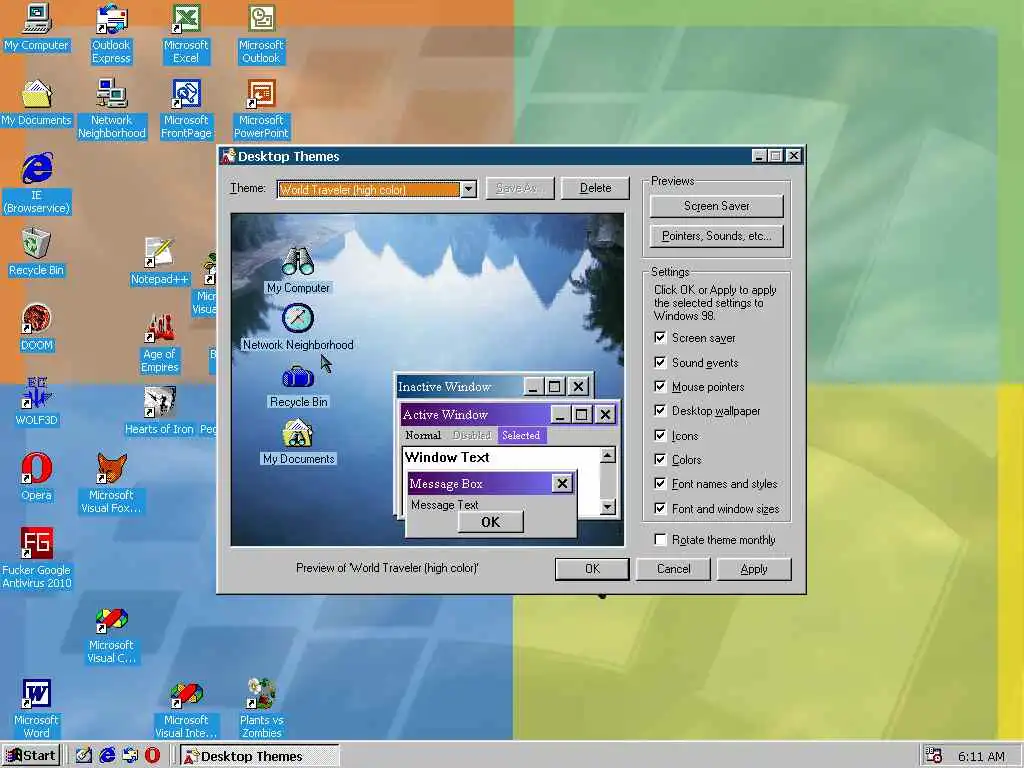Select the Microsoft Word desktop shortcut
The height and width of the screenshot is (768, 1024).
pyautogui.click(x=37, y=709)
